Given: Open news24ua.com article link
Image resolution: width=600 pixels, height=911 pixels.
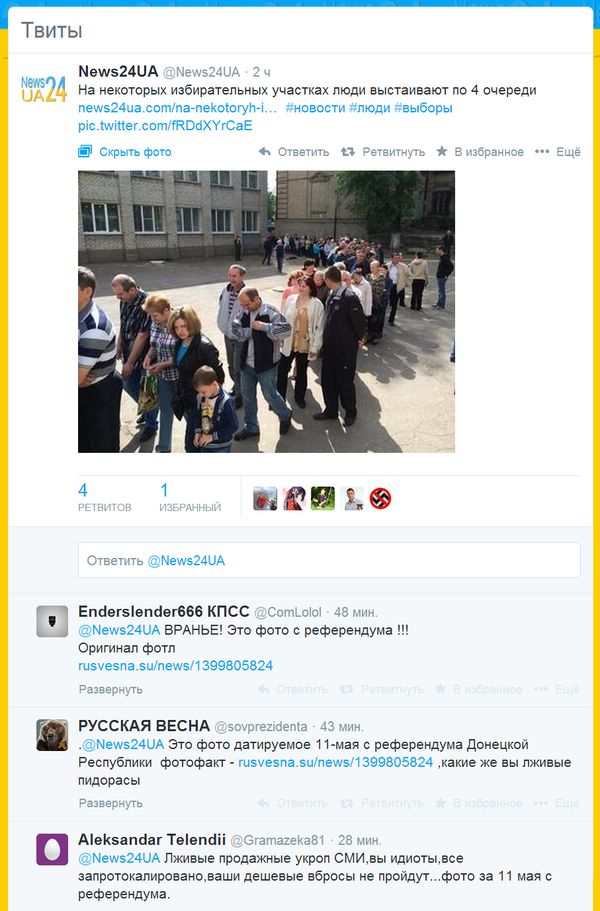Looking at the screenshot, I should click(178, 108).
